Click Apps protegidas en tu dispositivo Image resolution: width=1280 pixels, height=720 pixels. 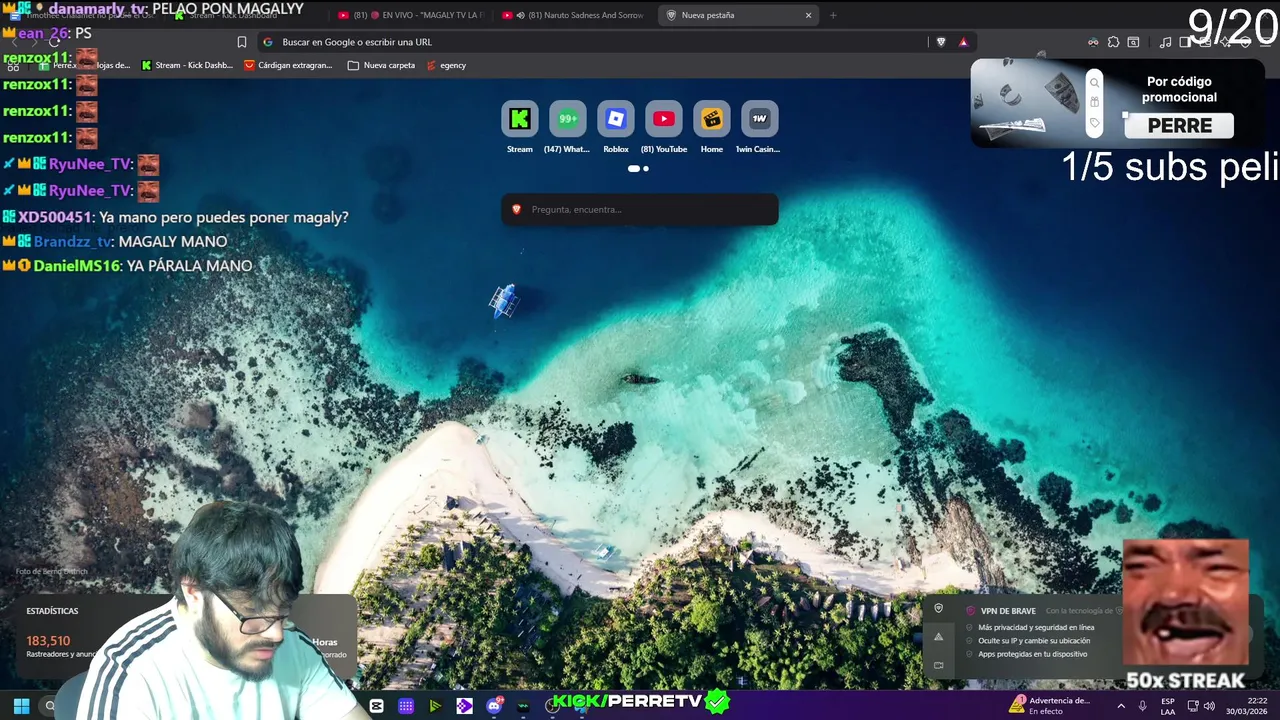click(x=1033, y=654)
